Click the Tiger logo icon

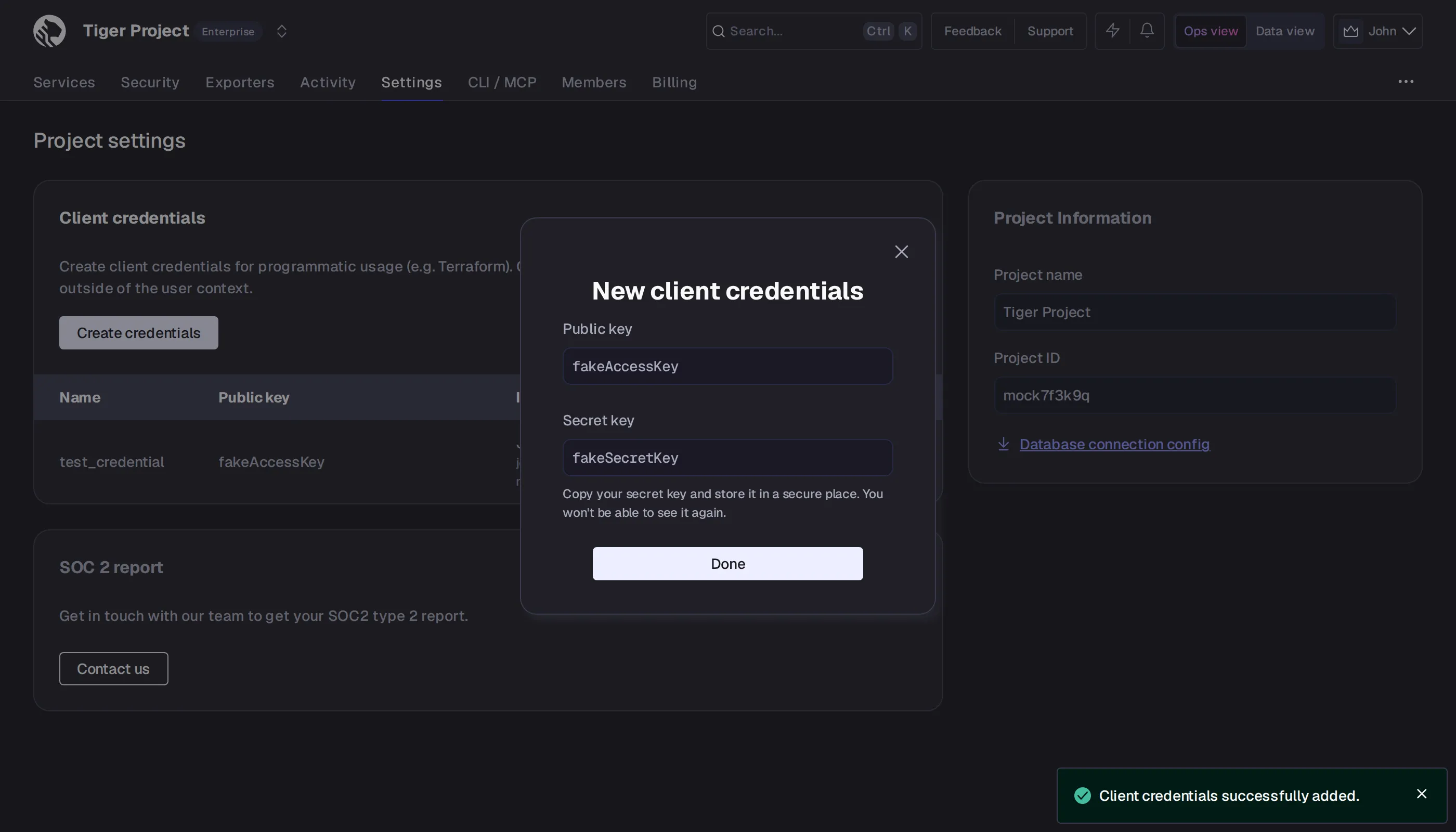point(49,31)
